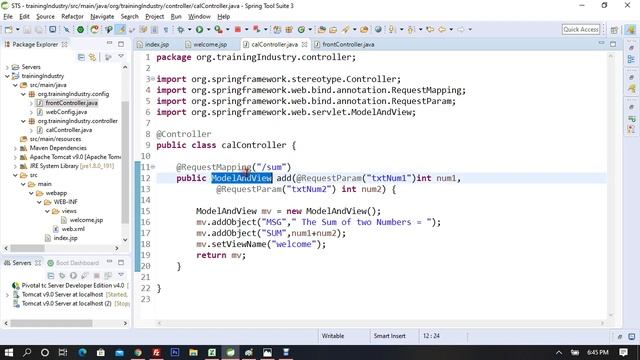Collapse the method fold marker at line 11
Screen dimensions: 640x360
click(153, 167)
